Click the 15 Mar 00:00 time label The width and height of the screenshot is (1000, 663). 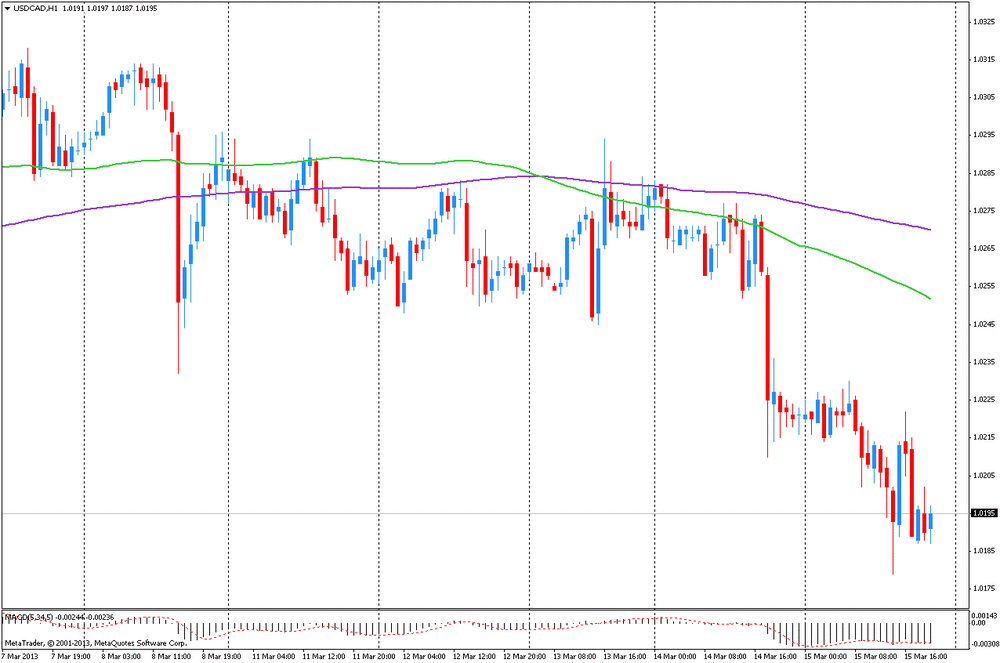[x=826, y=656]
